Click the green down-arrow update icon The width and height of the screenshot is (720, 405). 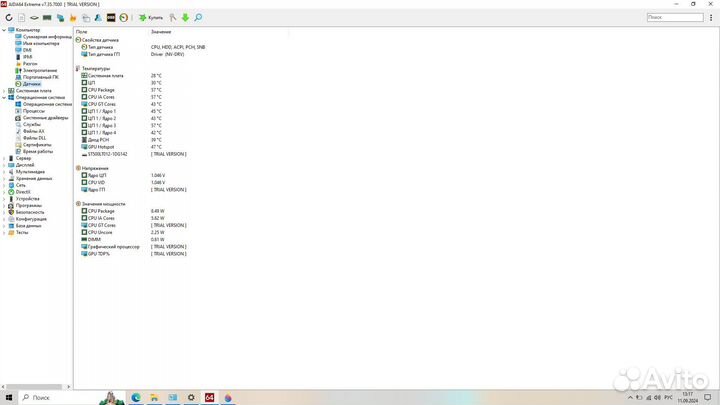185,17
